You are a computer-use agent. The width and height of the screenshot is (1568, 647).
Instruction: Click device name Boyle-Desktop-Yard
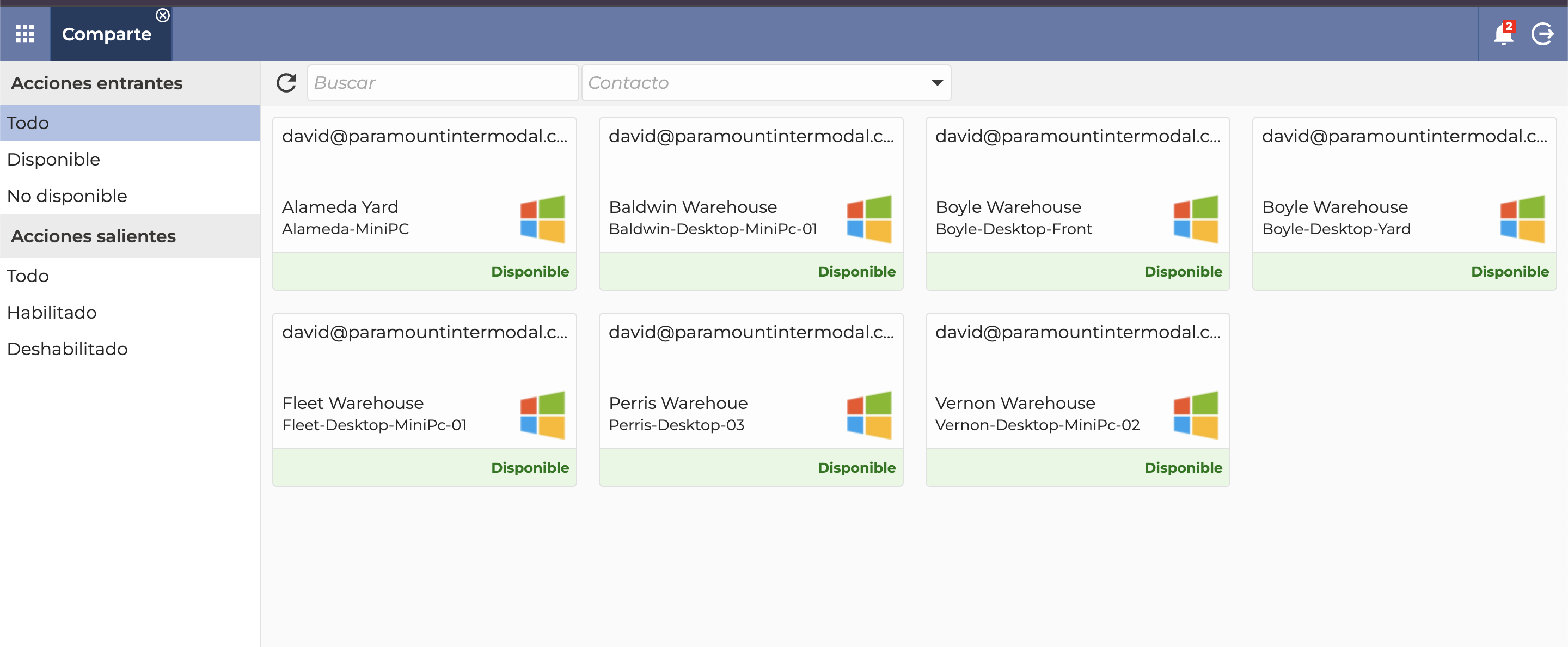pos(1336,229)
